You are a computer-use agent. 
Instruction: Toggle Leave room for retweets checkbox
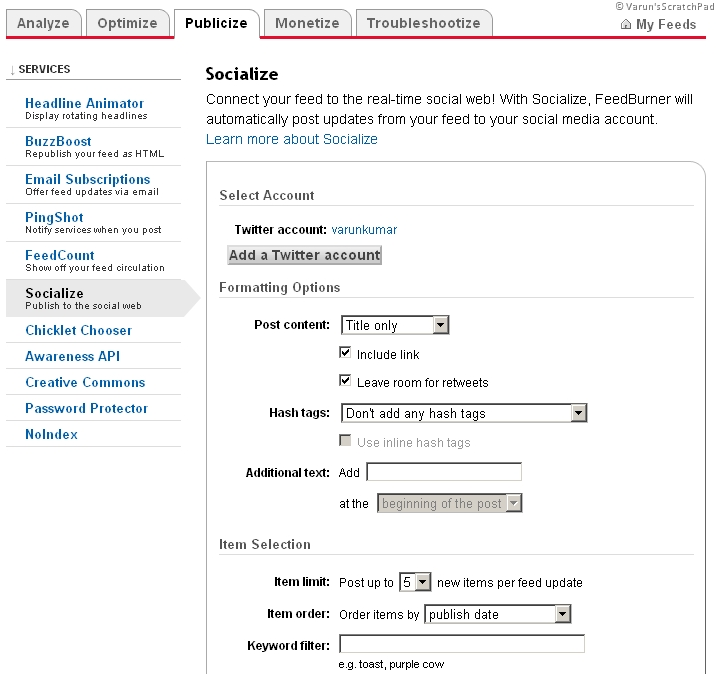(x=345, y=380)
